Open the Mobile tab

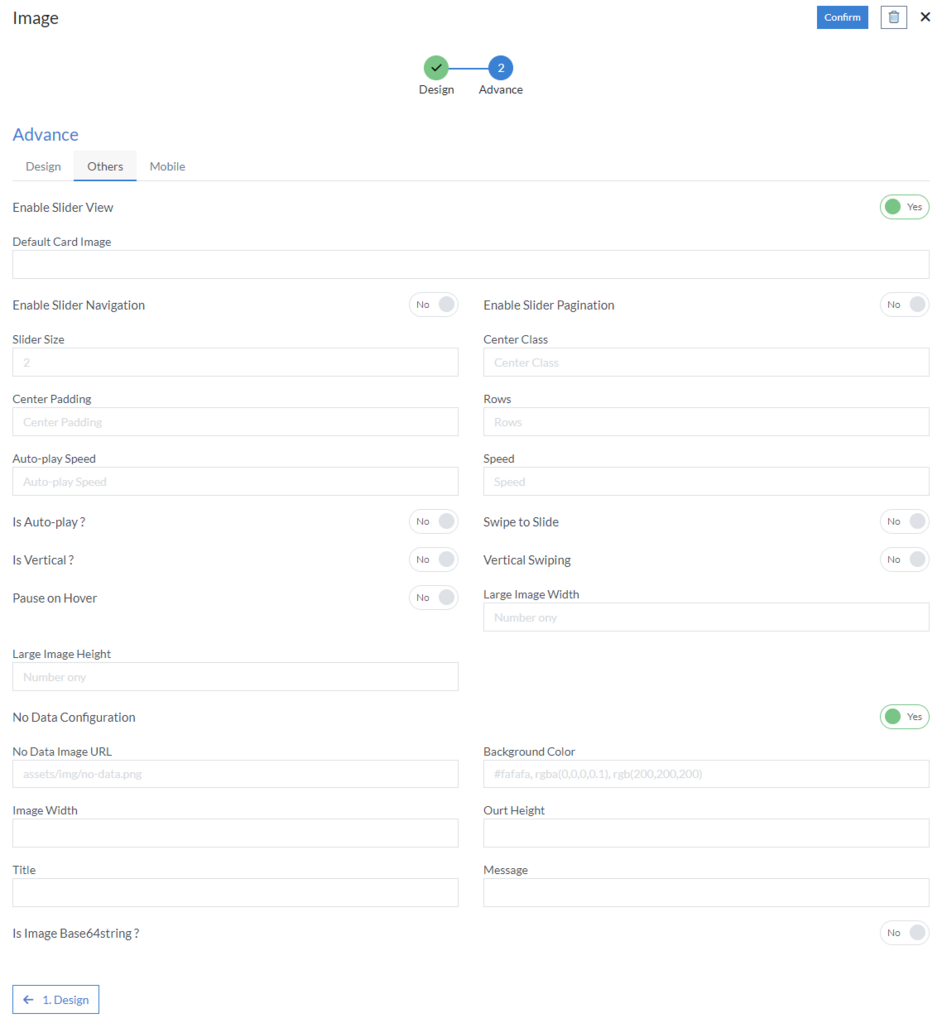point(167,166)
